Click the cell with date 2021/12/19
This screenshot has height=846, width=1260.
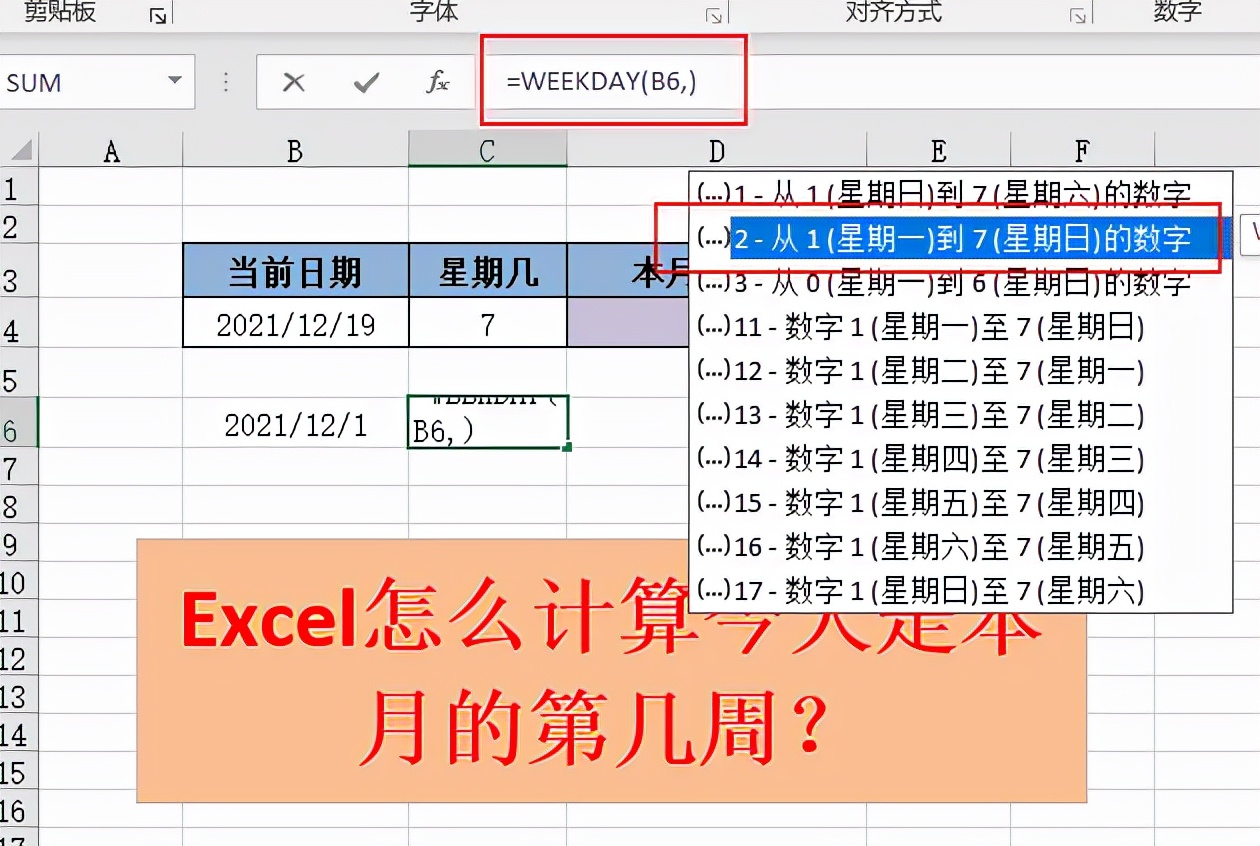point(295,323)
